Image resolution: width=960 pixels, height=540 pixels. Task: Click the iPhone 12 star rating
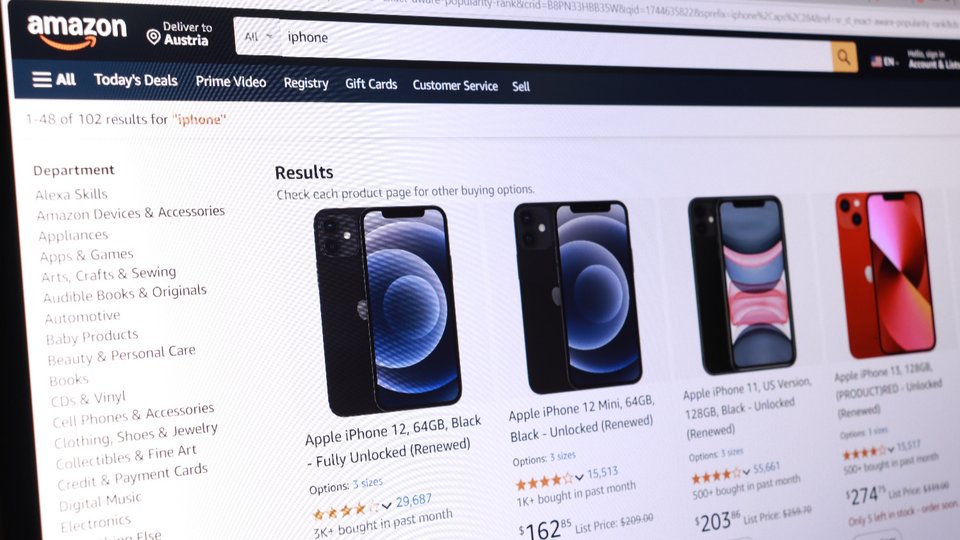pyautogui.click(x=346, y=510)
